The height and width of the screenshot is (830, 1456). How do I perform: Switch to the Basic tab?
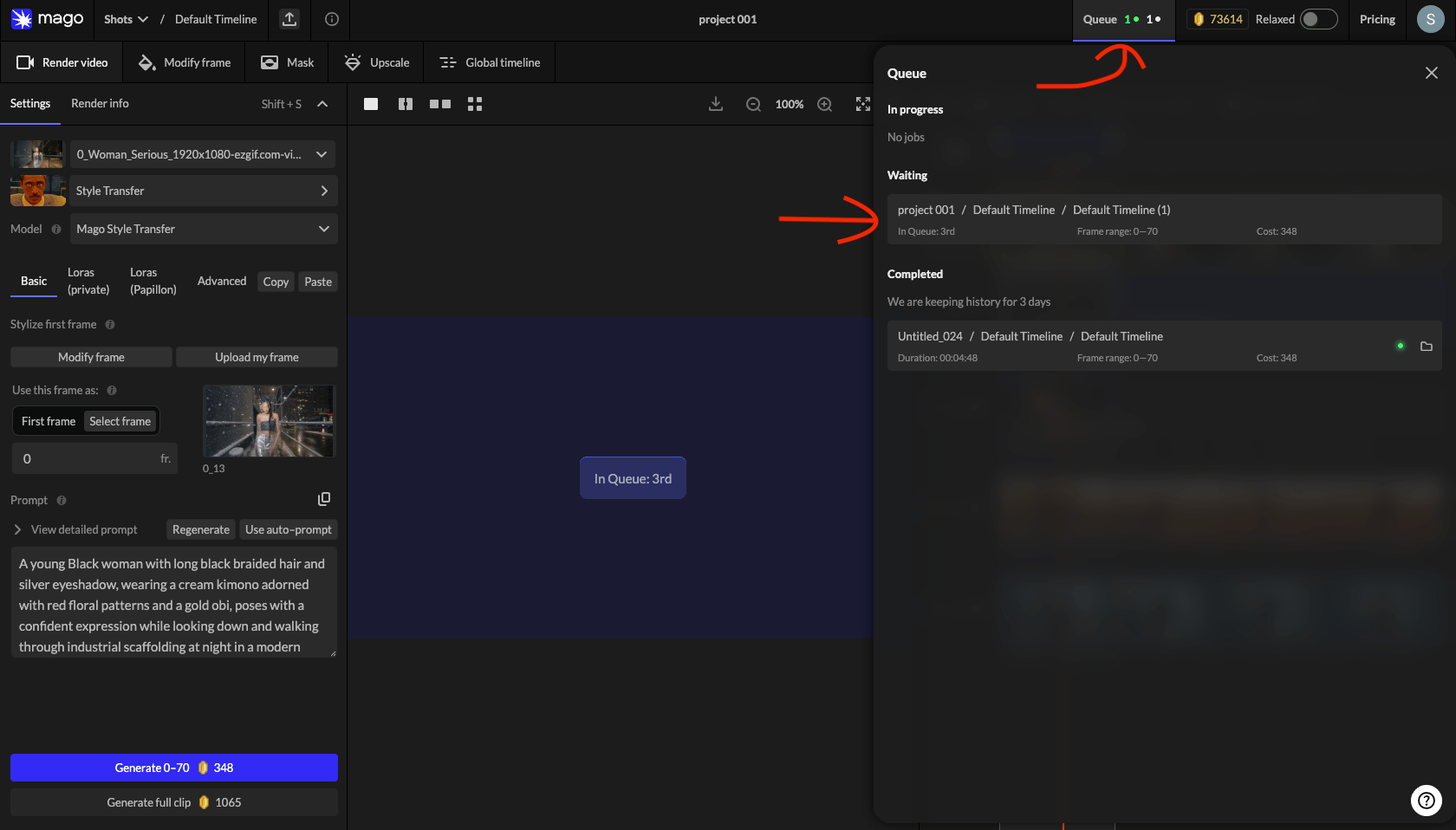pos(34,281)
